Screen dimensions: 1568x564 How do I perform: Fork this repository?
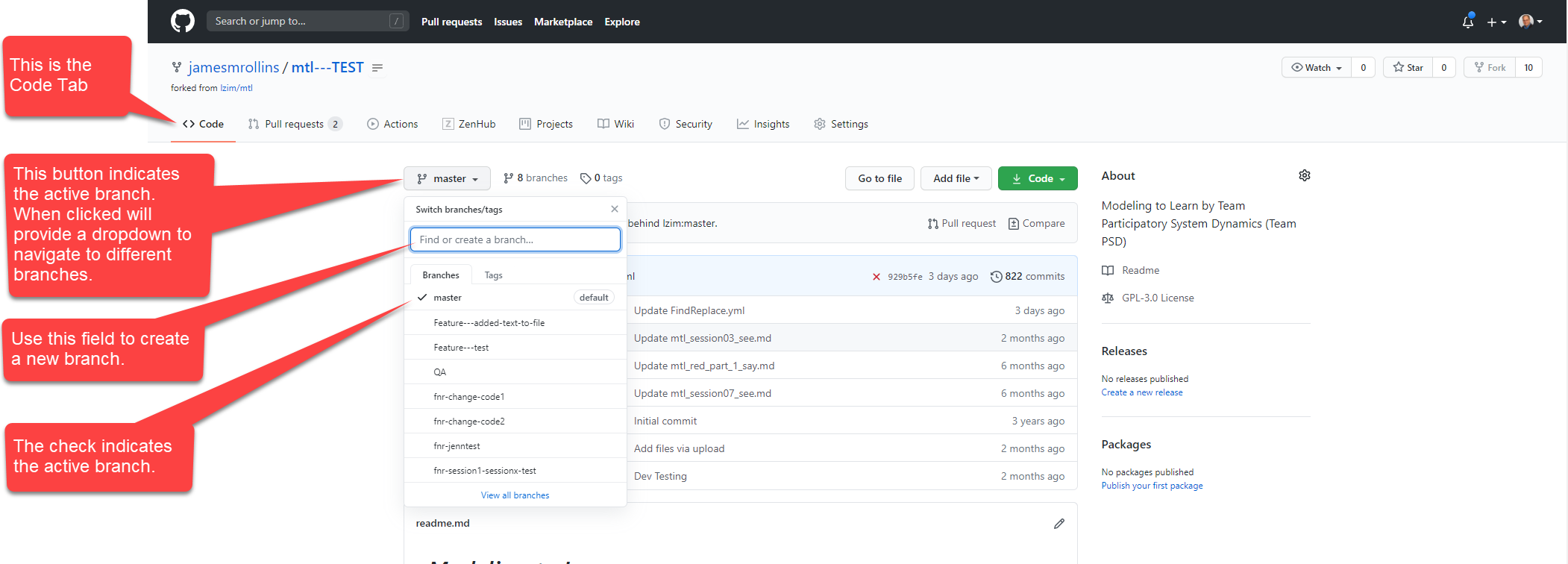(x=1490, y=67)
